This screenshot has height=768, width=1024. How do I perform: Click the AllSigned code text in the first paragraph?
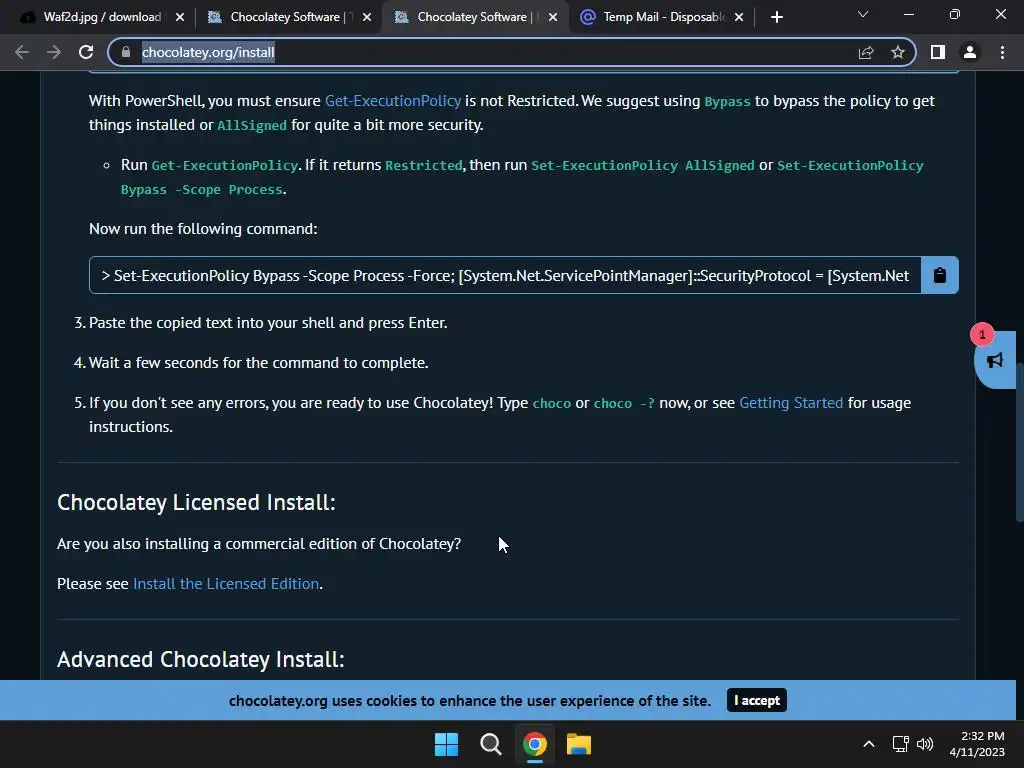252,125
